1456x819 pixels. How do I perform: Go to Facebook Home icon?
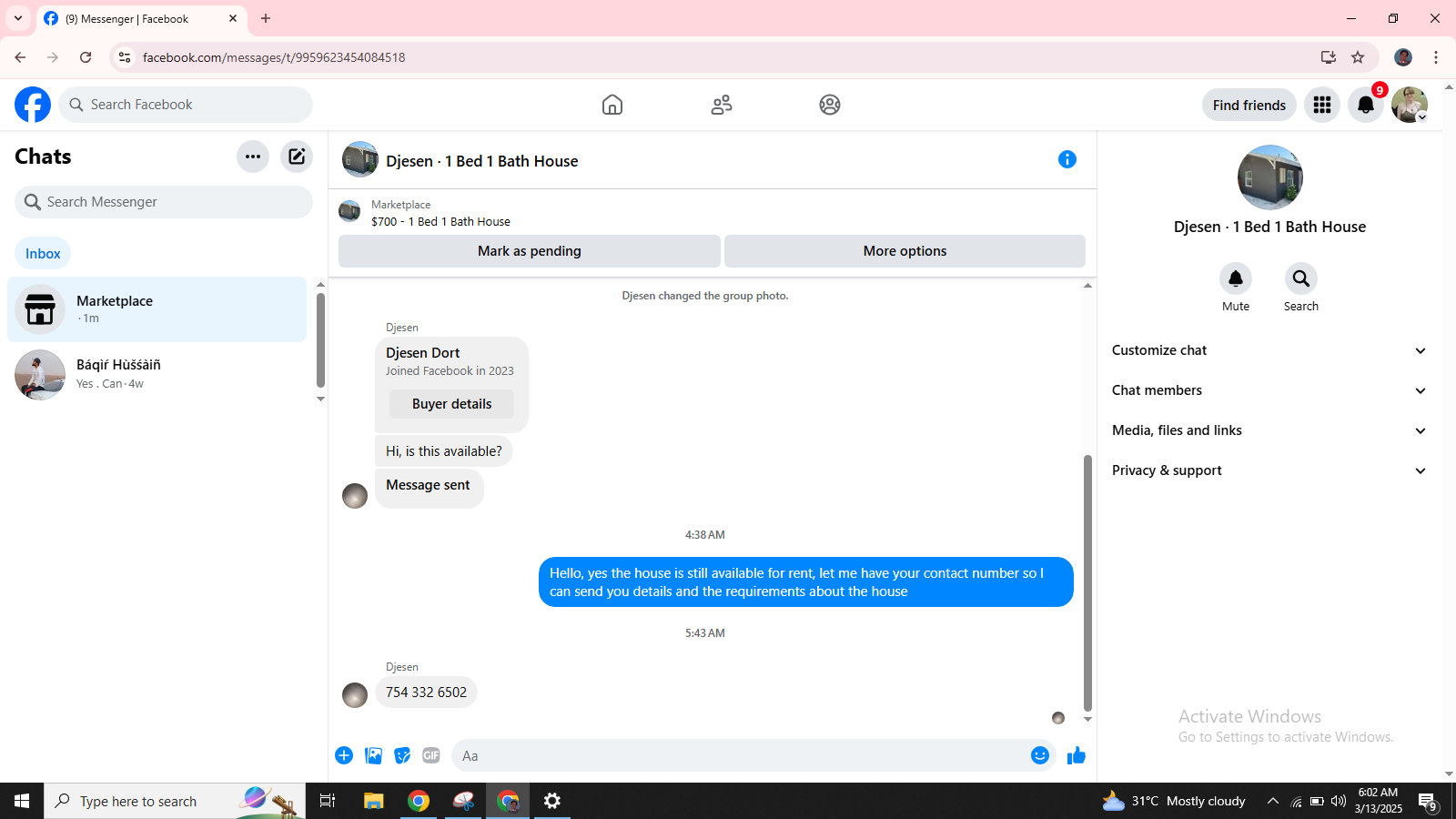point(612,105)
